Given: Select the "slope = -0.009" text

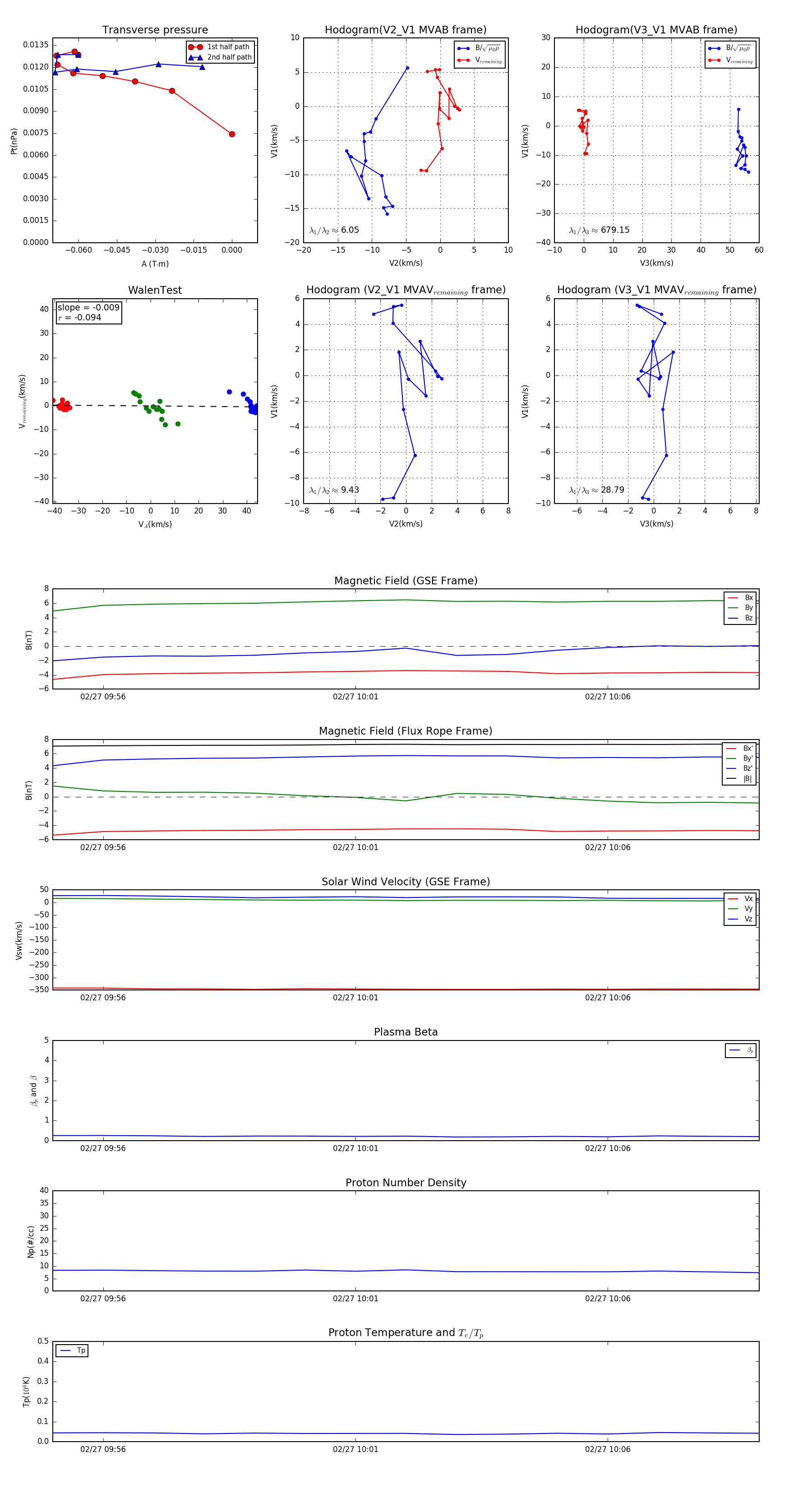Looking at the screenshot, I should pos(88,308).
